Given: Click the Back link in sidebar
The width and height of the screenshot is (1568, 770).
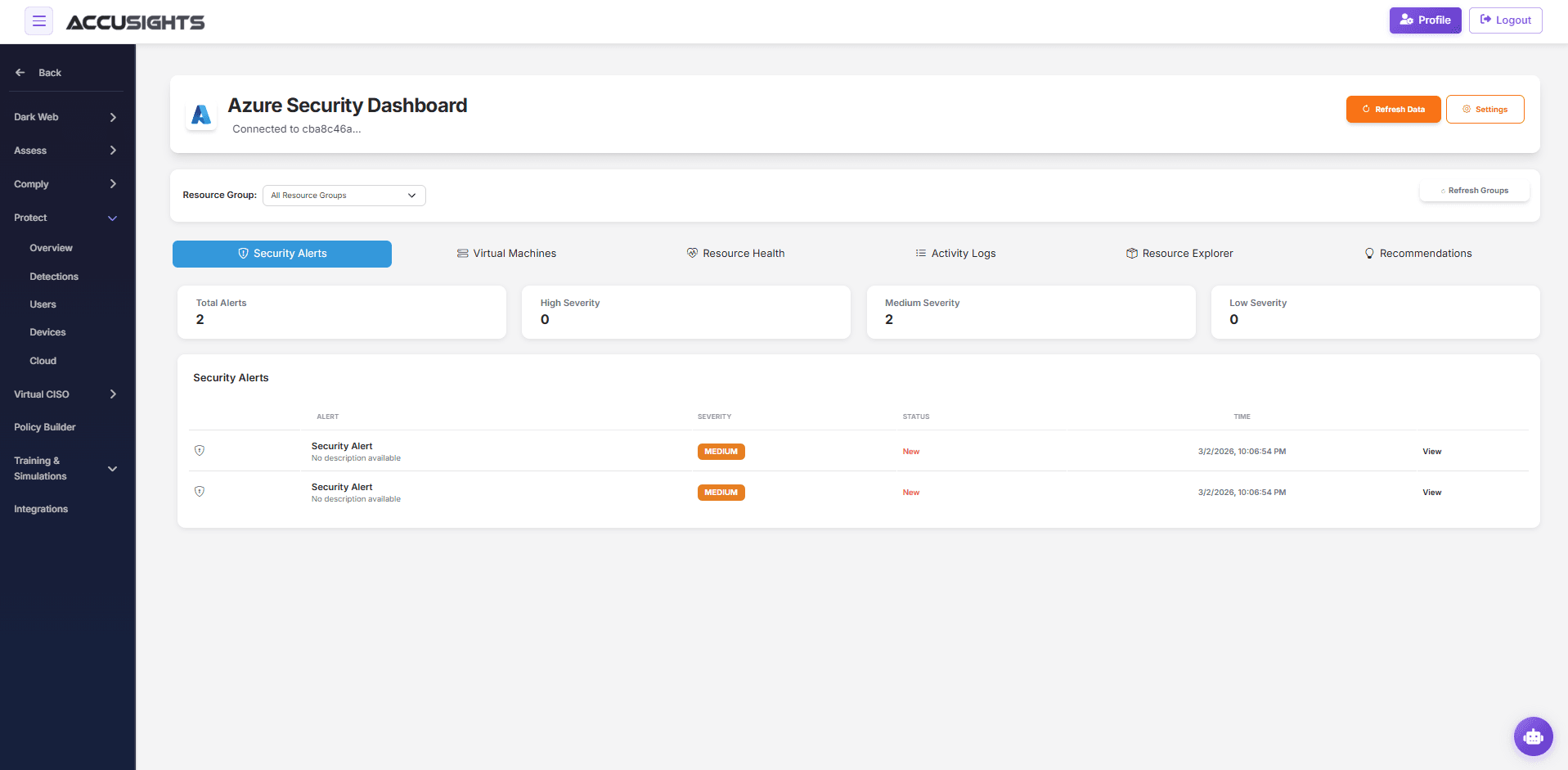Looking at the screenshot, I should tap(50, 73).
